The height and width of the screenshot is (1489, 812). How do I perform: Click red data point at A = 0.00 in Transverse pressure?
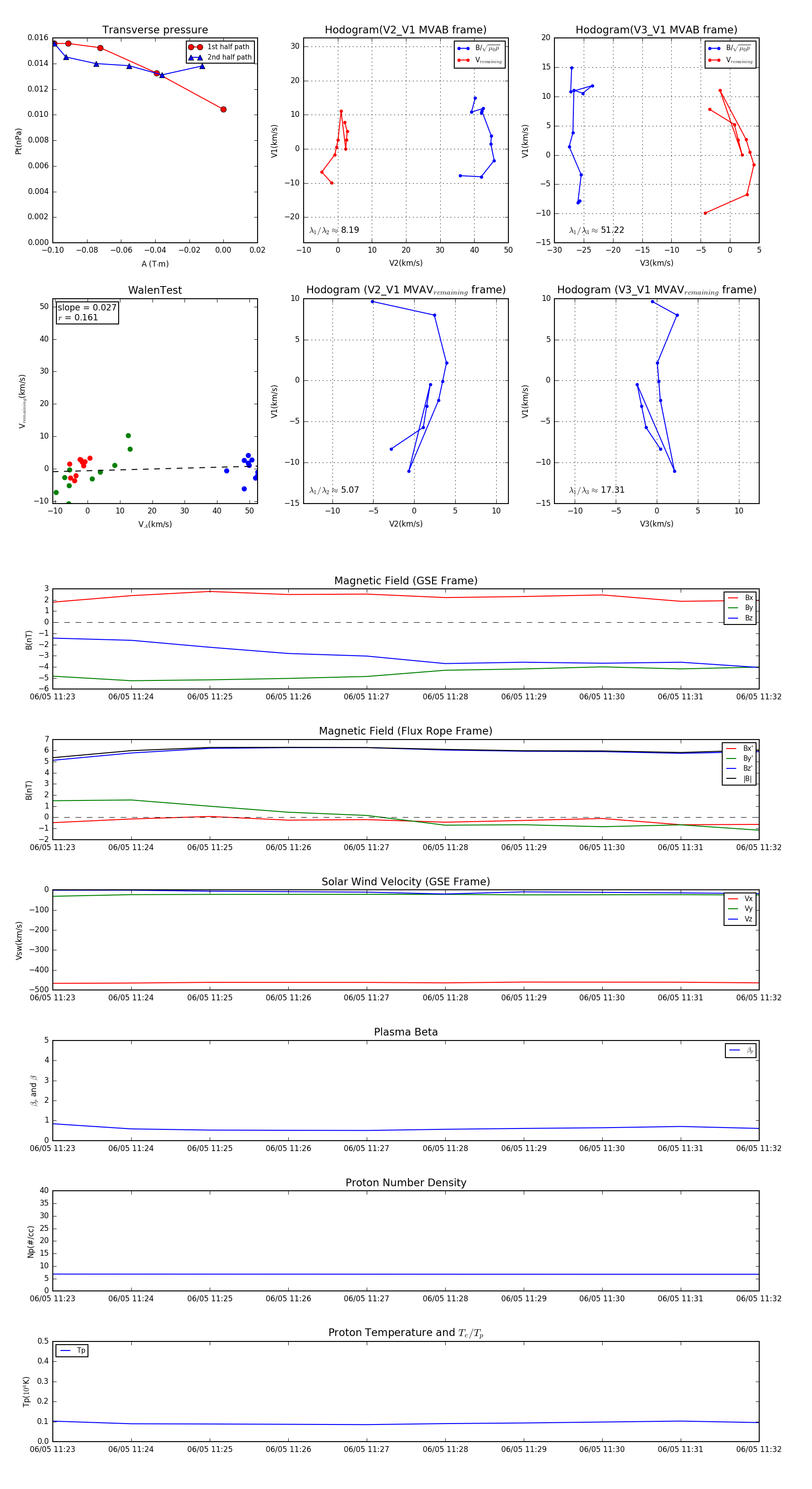(x=223, y=109)
